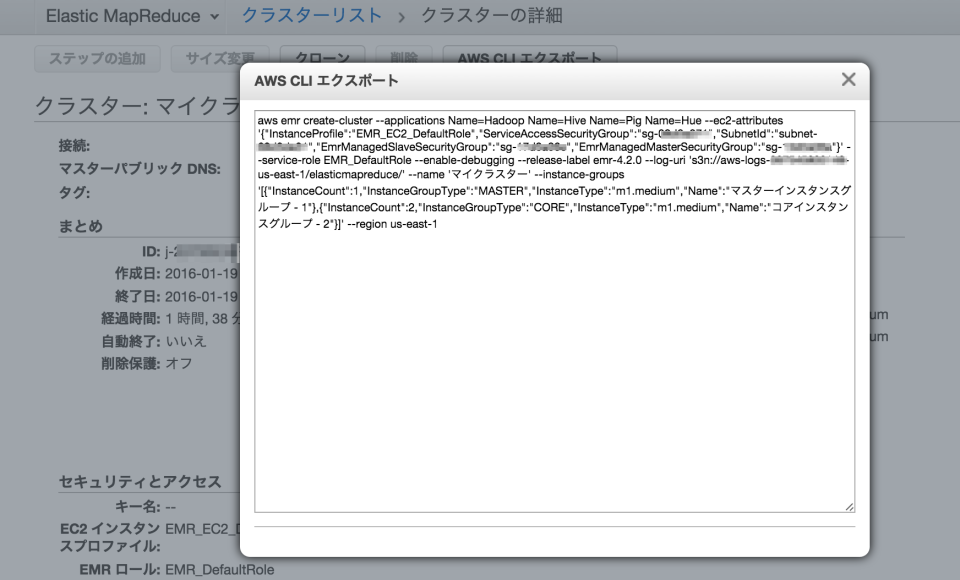Go to クラスターリスト breadcrumb link
This screenshot has height=580, width=960.
click(312, 15)
